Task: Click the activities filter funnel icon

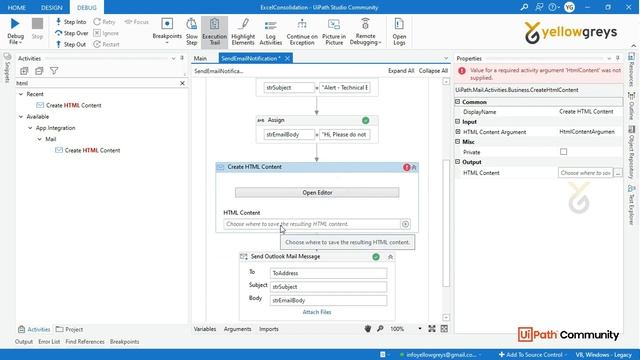Action: pos(54,71)
